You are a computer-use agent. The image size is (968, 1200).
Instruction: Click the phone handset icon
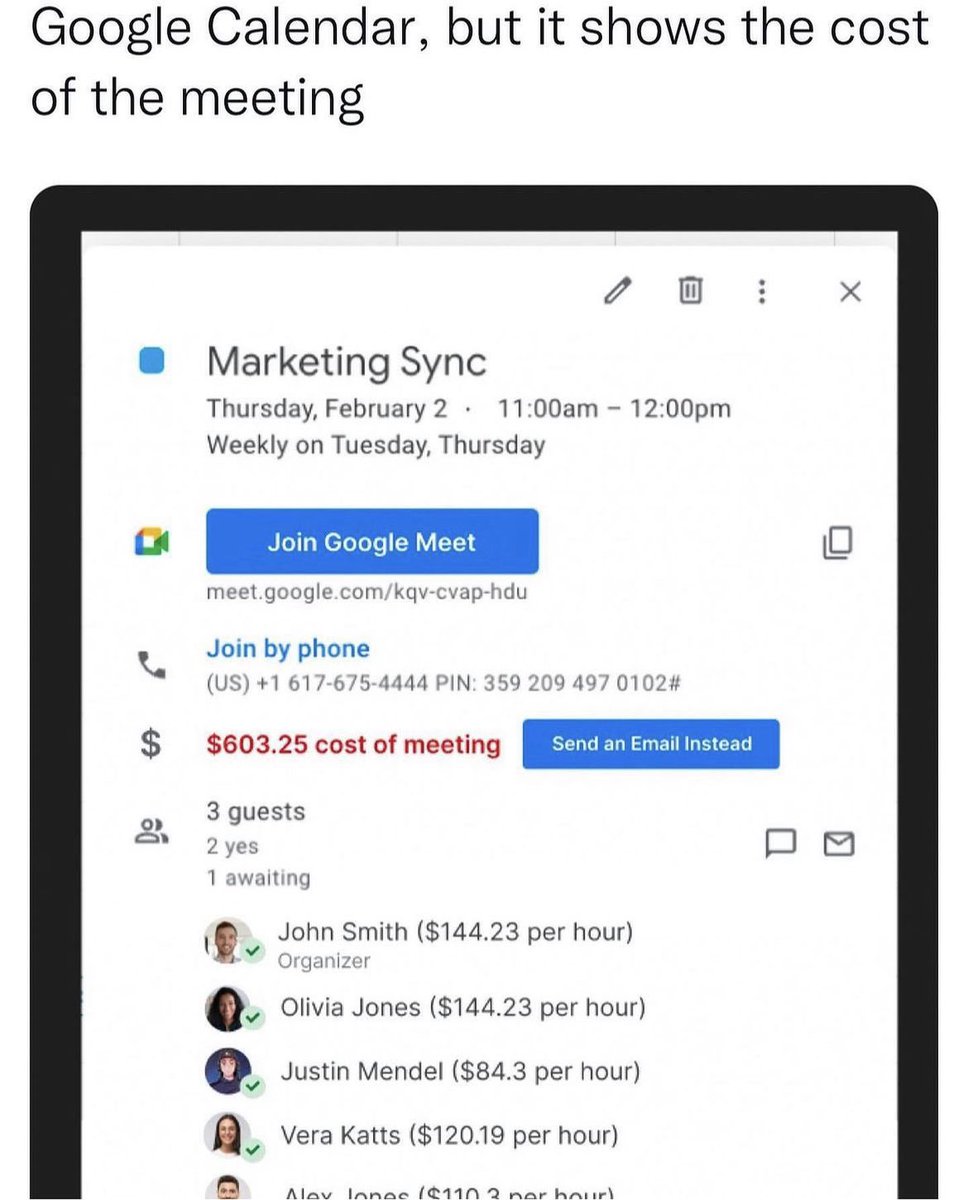(152, 665)
